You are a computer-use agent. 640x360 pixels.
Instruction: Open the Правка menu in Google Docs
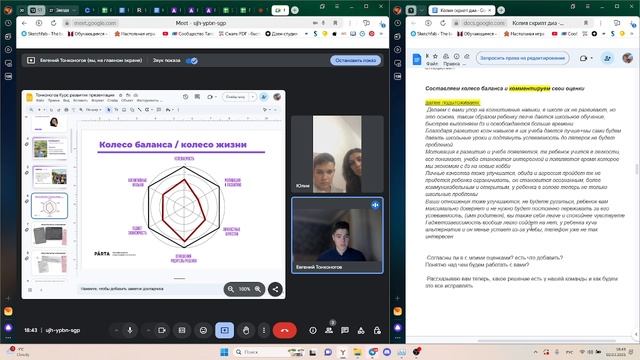point(451,64)
